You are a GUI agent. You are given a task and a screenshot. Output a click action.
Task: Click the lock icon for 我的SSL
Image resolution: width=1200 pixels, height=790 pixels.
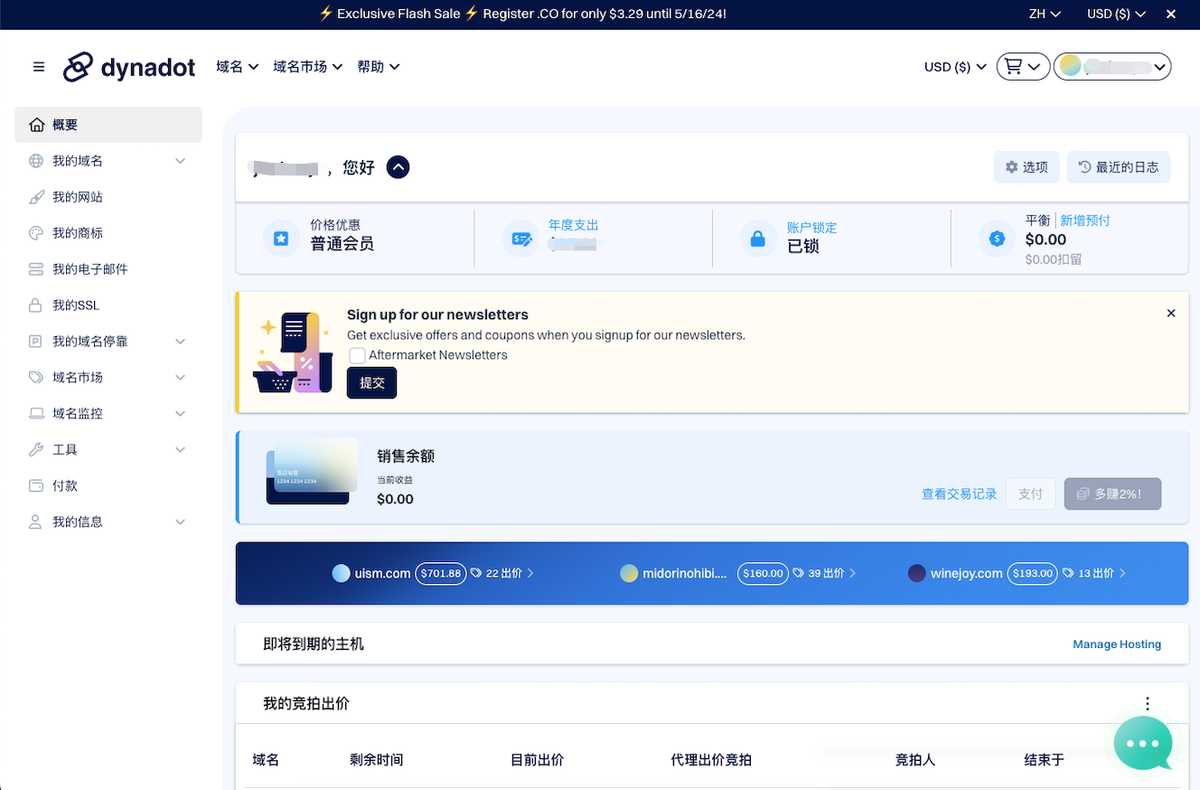37,305
